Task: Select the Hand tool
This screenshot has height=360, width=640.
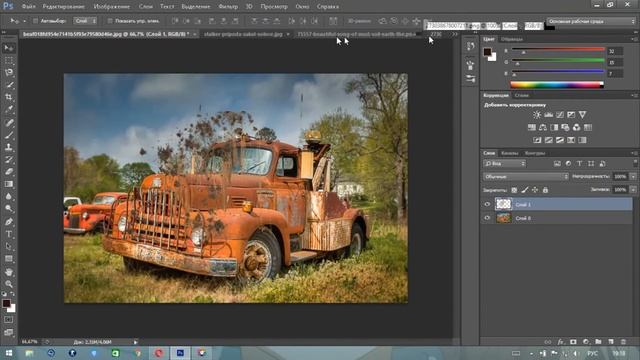Action: pos(9,272)
